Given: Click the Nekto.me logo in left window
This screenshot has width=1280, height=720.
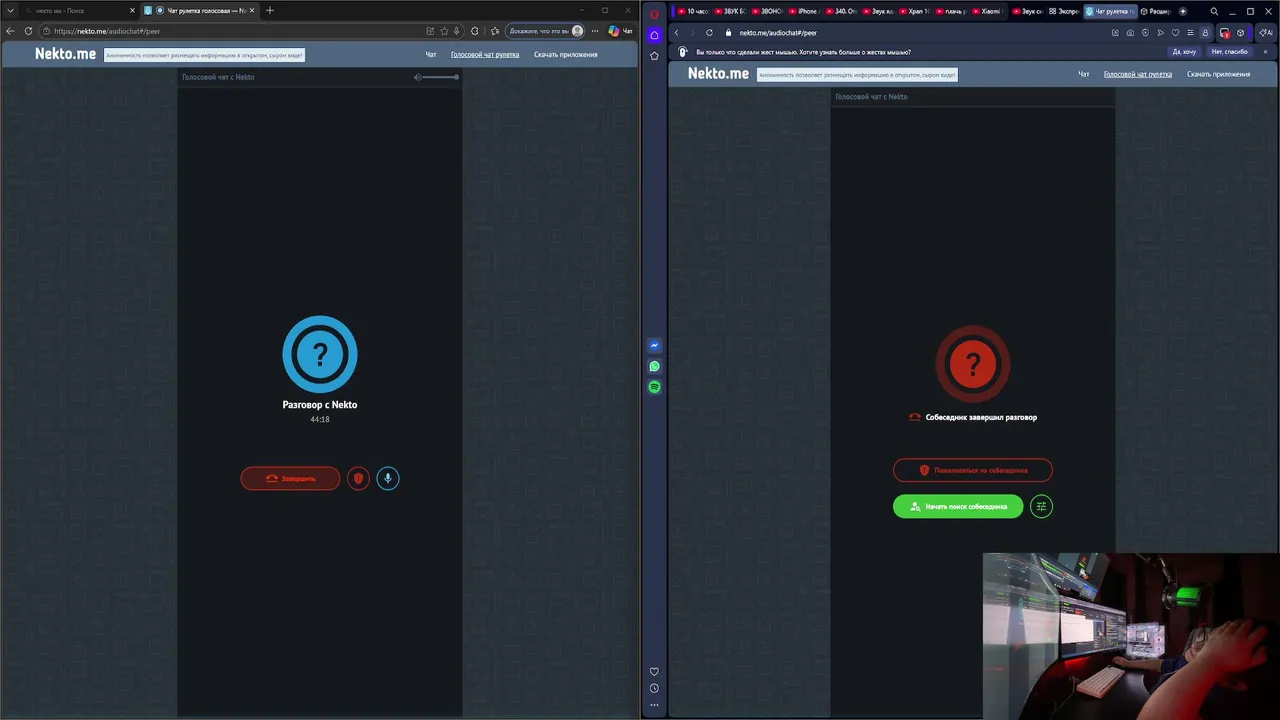Looking at the screenshot, I should coord(66,54).
